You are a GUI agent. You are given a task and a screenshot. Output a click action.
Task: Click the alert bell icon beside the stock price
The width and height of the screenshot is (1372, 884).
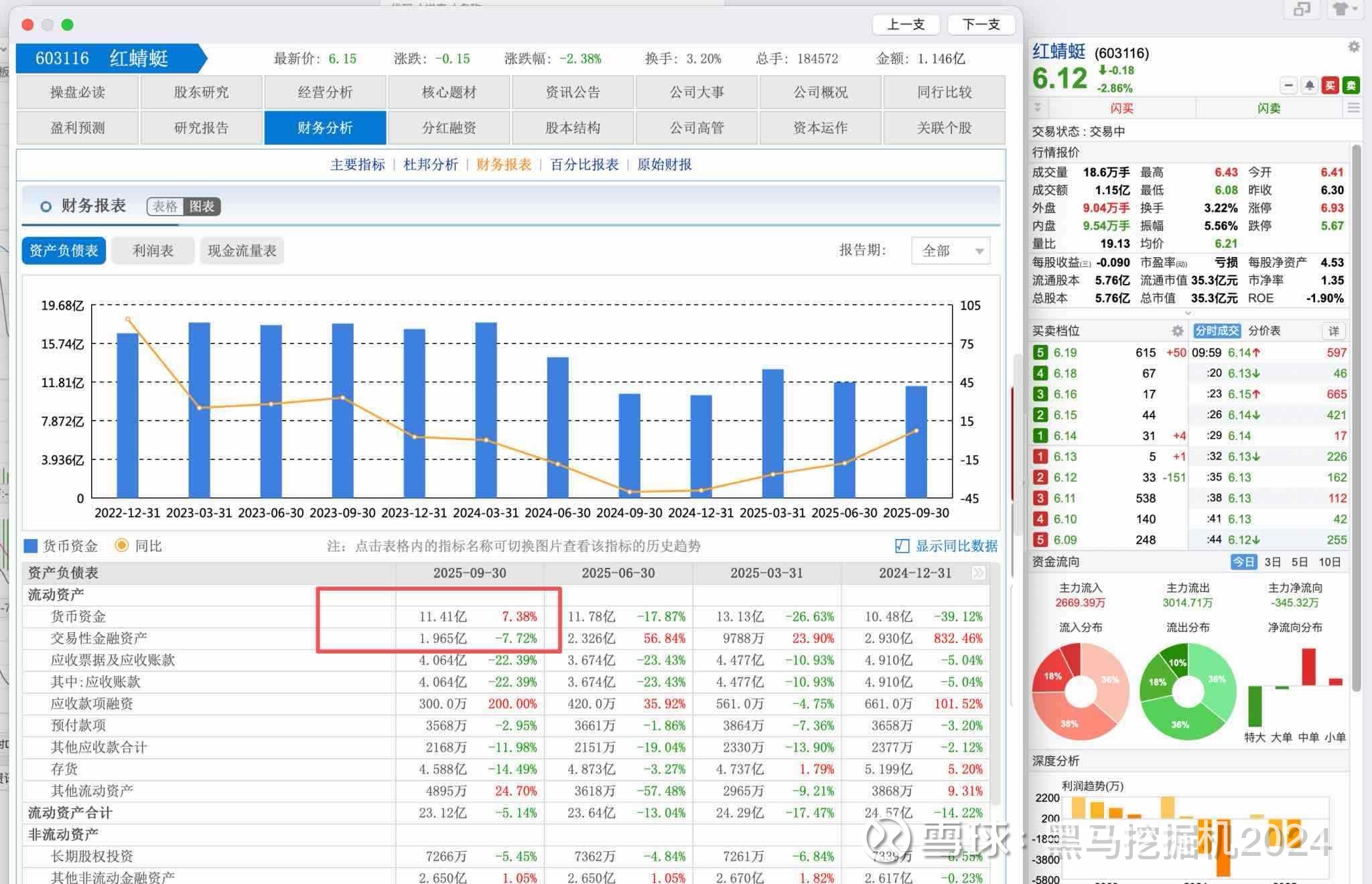point(1309,86)
